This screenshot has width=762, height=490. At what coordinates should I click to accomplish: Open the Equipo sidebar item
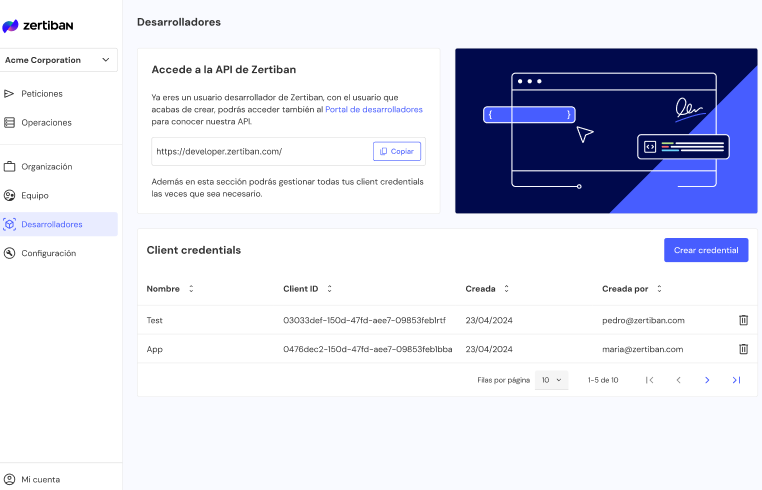pos(35,195)
